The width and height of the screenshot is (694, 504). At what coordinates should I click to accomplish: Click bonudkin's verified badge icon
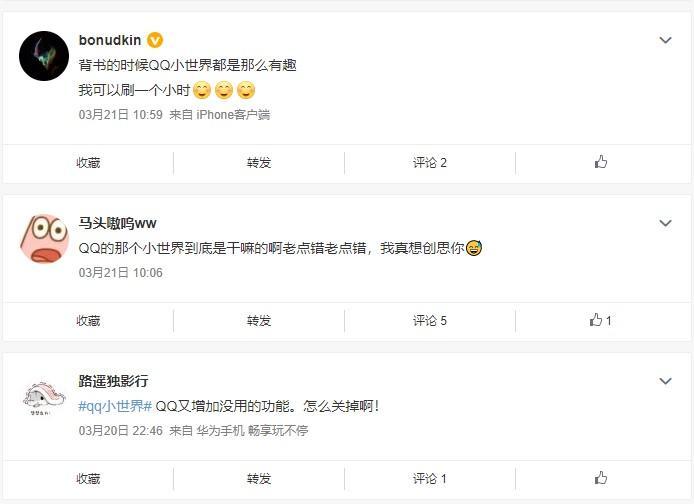tap(155, 40)
